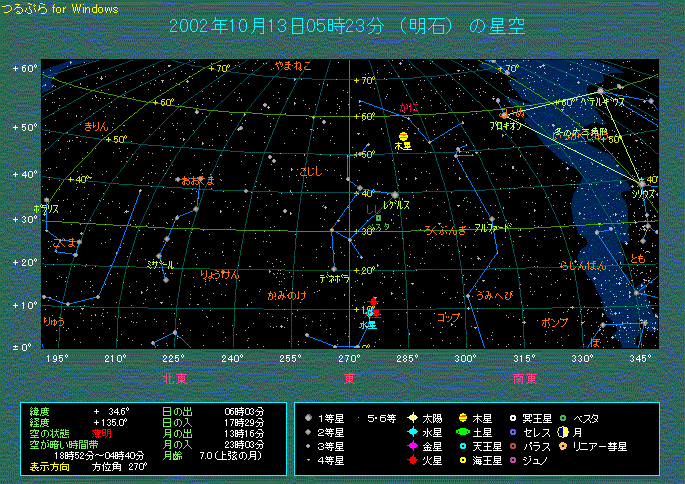Click the east (東) direction label

[x=349, y=378]
